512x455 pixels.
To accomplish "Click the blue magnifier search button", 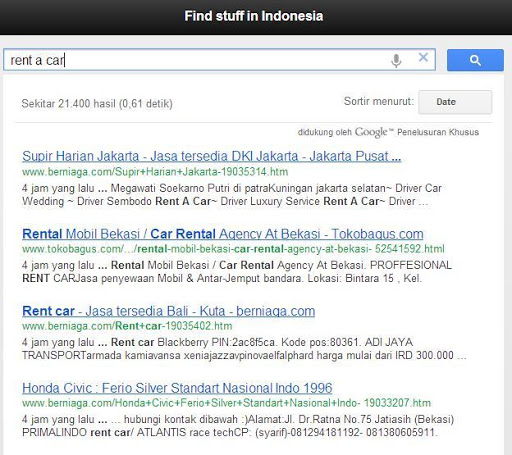I will click(x=475, y=60).
